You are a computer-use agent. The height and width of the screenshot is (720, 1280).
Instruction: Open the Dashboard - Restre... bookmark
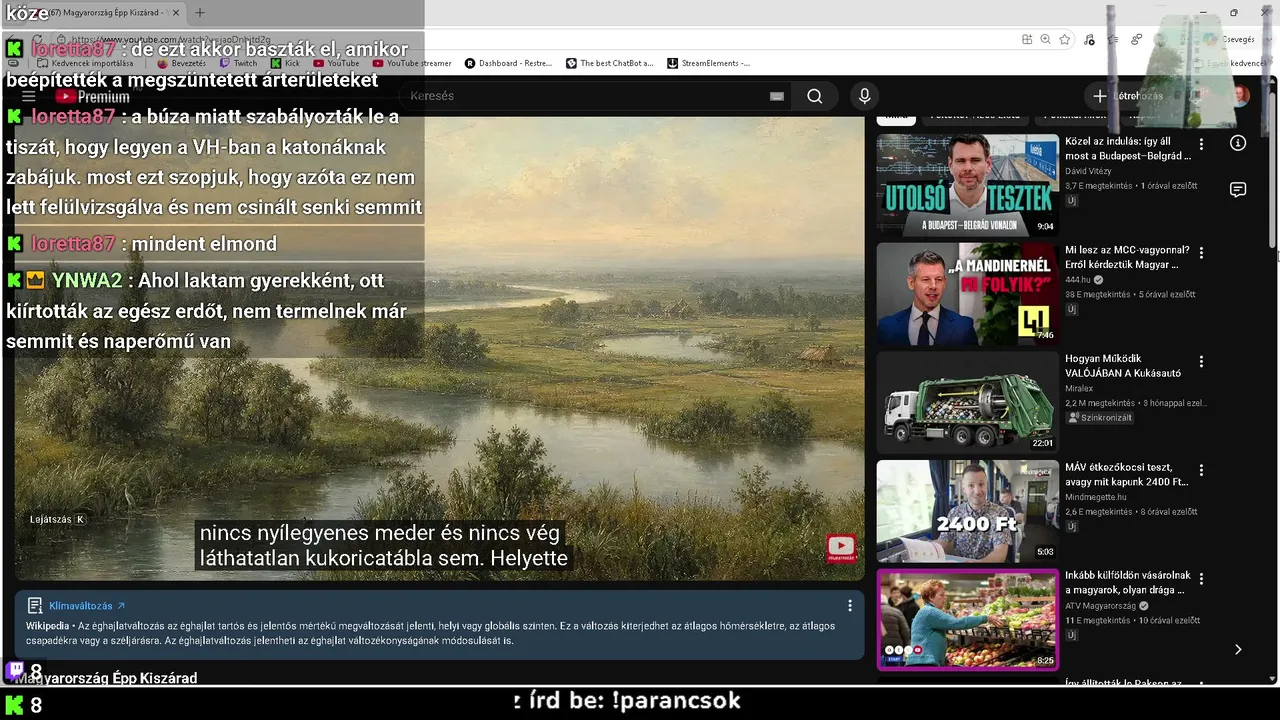pyautogui.click(x=508, y=63)
